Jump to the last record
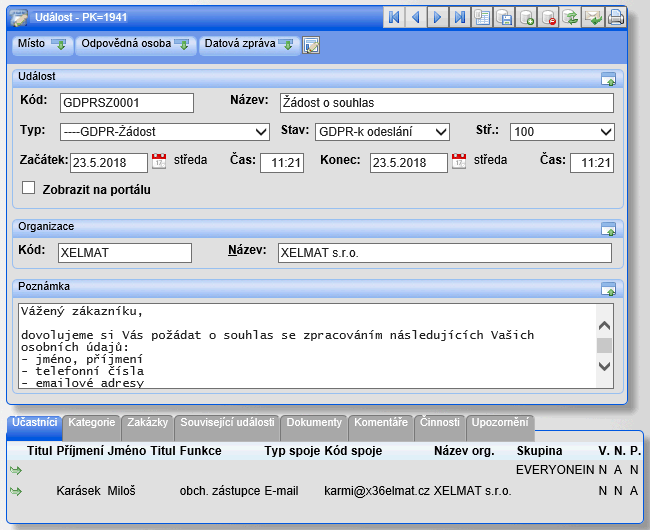The height and width of the screenshot is (530, 650). click(460, 17)
